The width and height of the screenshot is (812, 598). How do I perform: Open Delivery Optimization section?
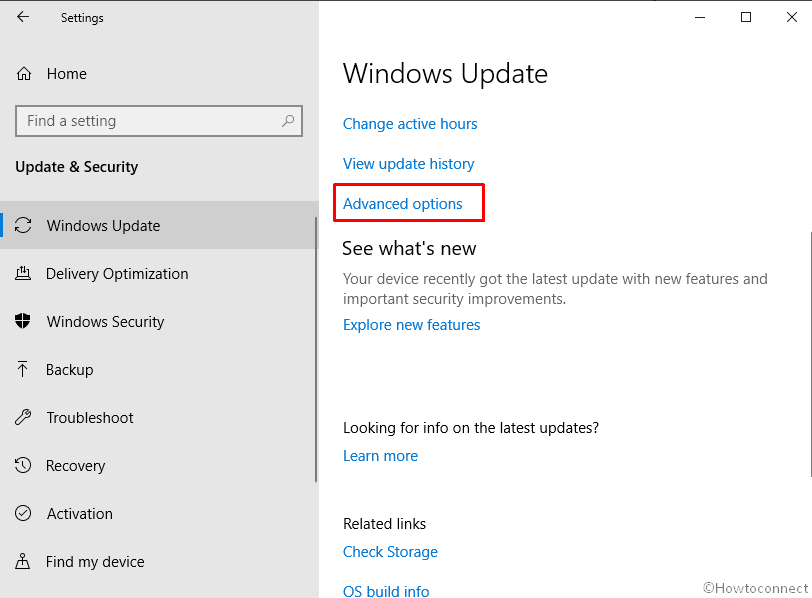159,273
